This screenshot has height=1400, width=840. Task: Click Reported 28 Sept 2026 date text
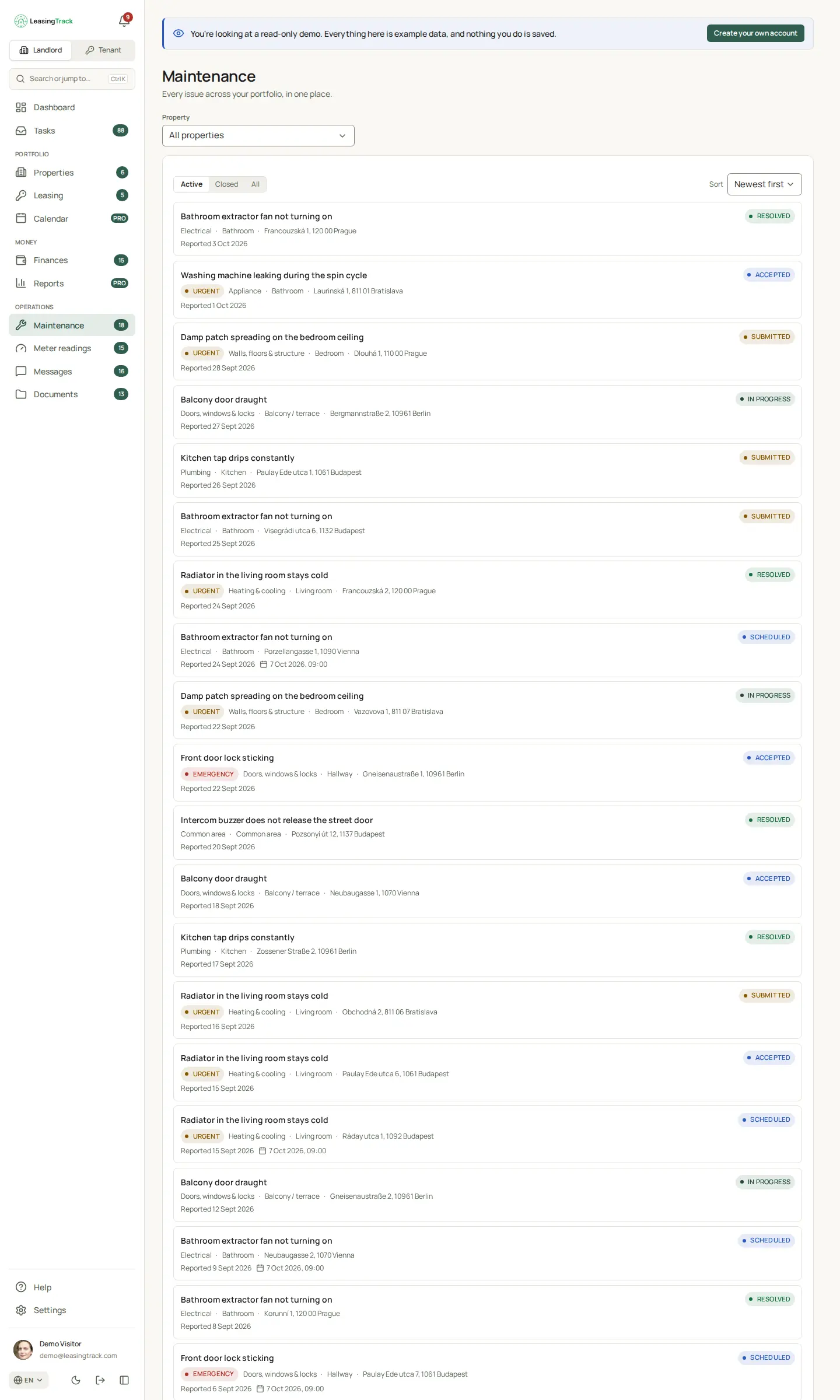(218, 368)
